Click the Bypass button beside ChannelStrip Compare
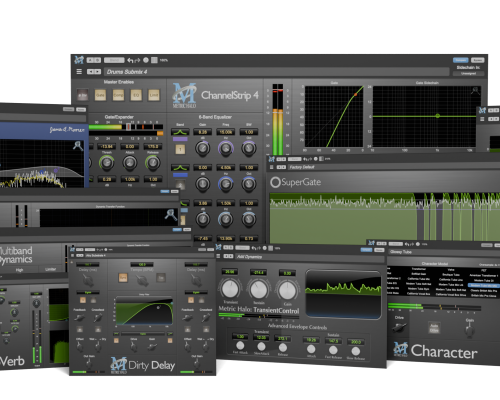 pos(477,60)
